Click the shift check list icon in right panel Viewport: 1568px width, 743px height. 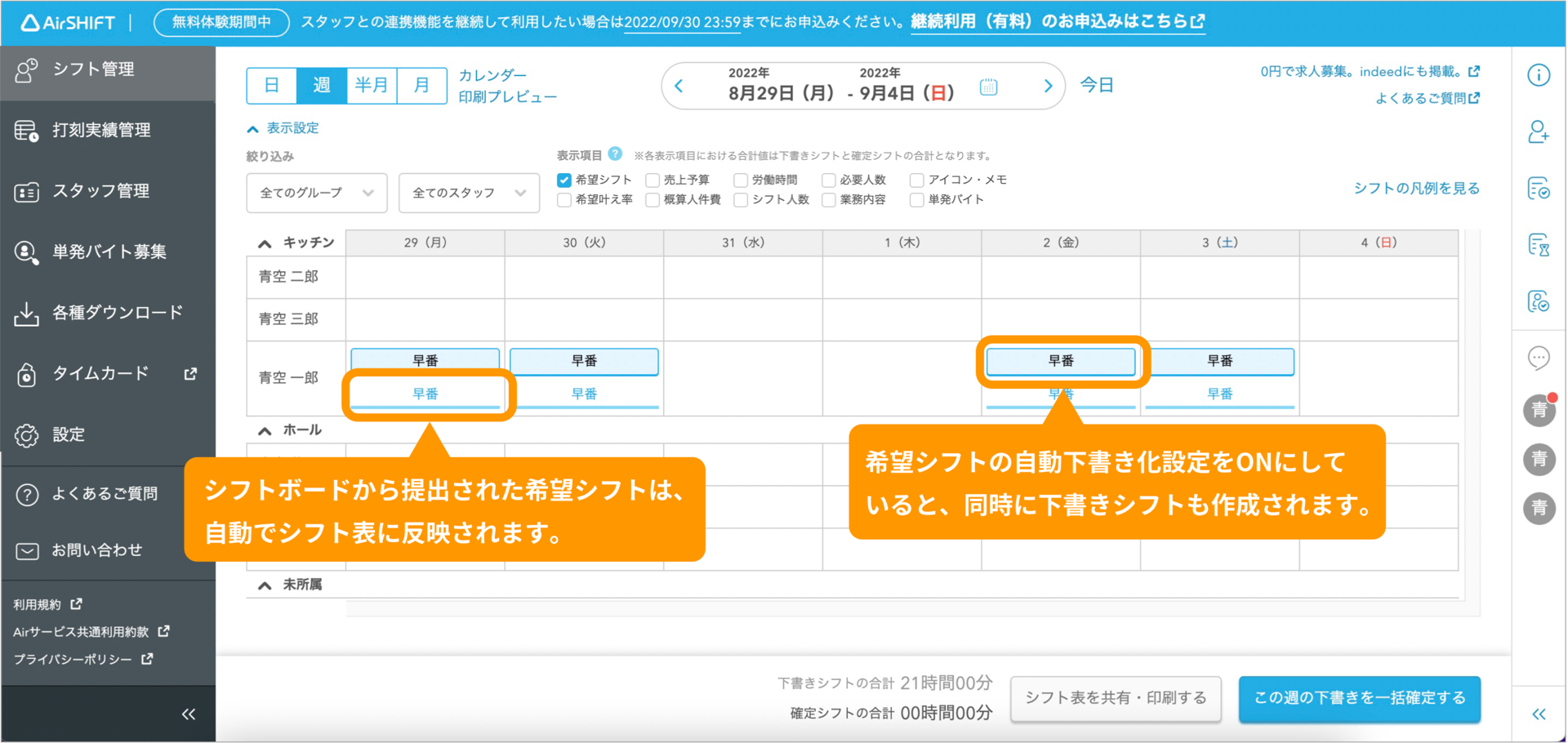(x=1539, y=189)
